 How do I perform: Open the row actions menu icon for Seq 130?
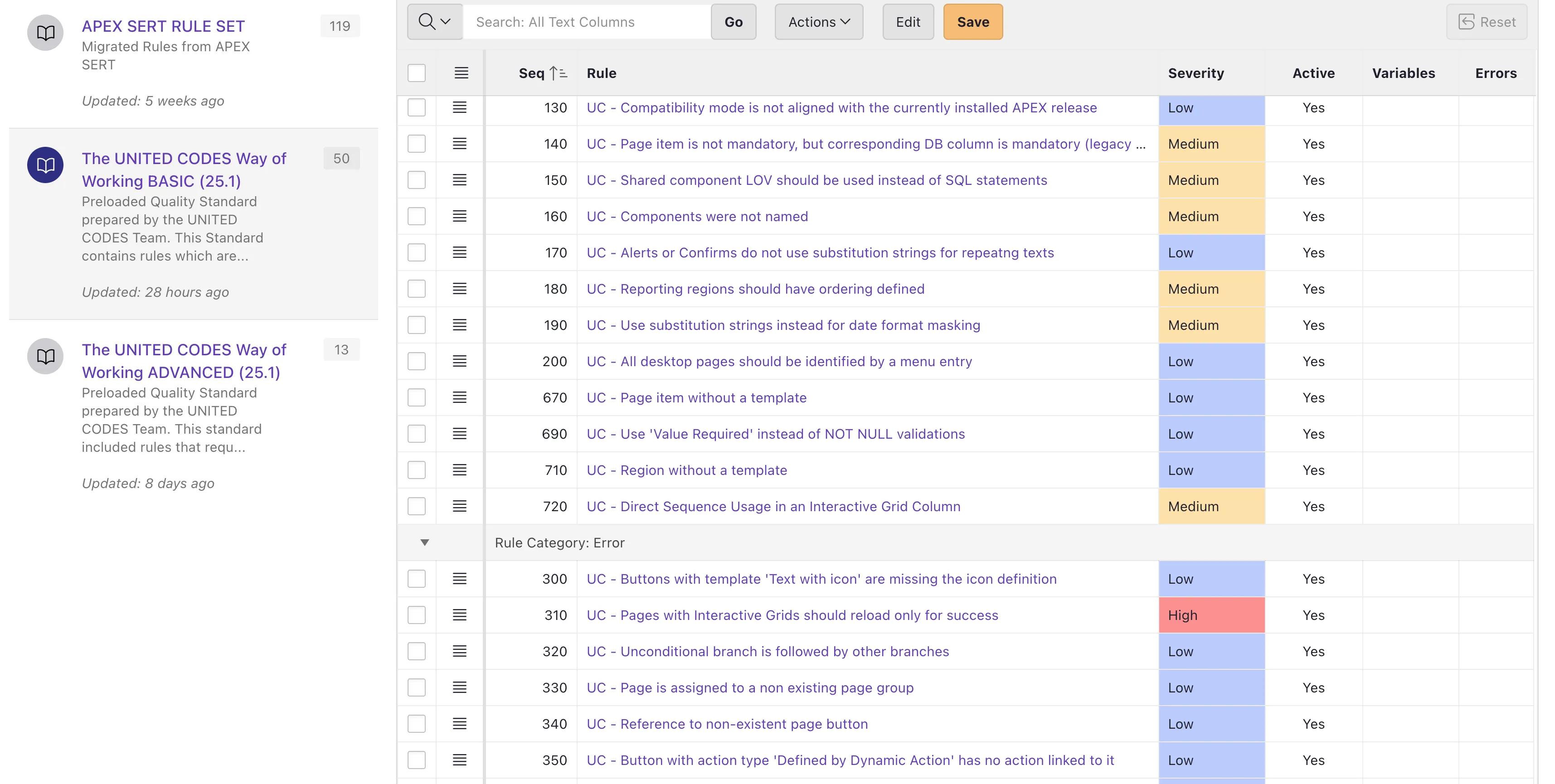pos(459,107)
